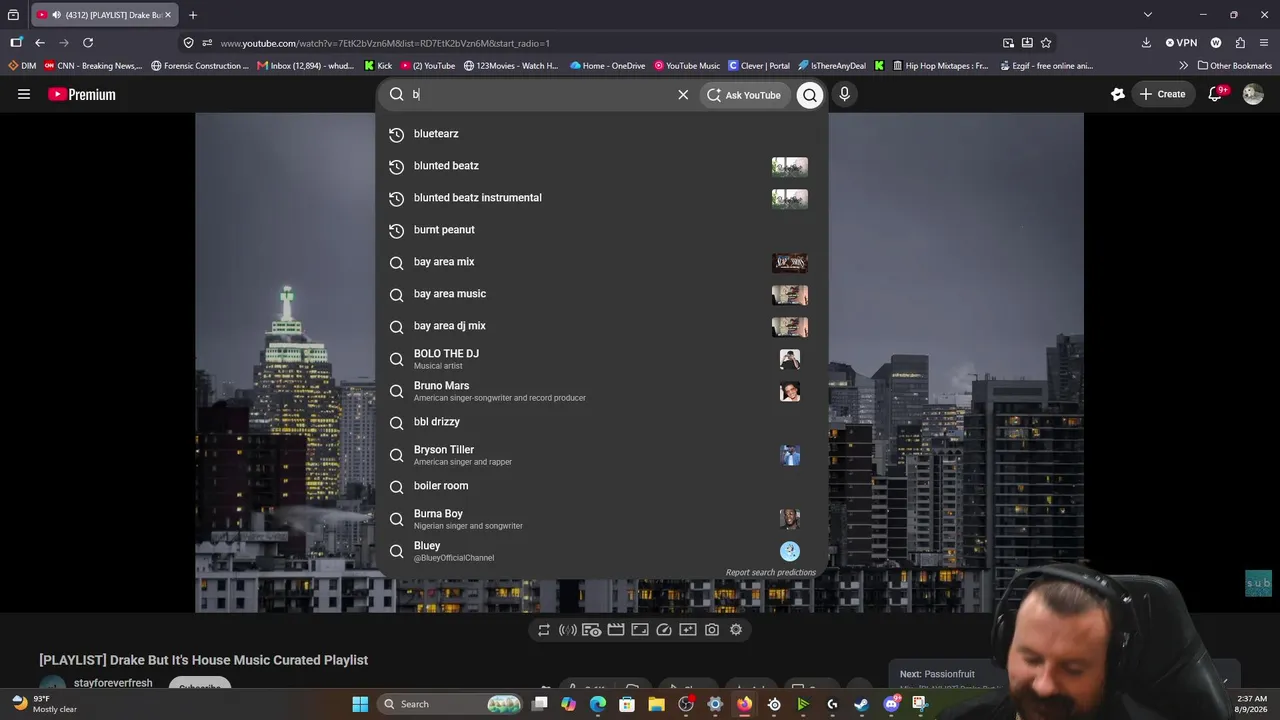This screenshot has height=720, width=1280.
Task: Click the aspect-ratio frame icon in player toolbar
Action: coord(640,630)
